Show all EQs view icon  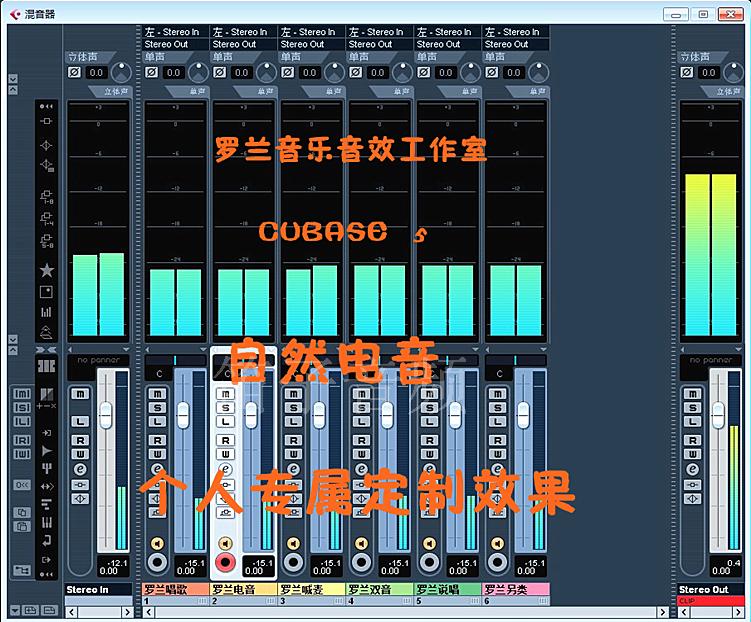[x=46, y=146]
